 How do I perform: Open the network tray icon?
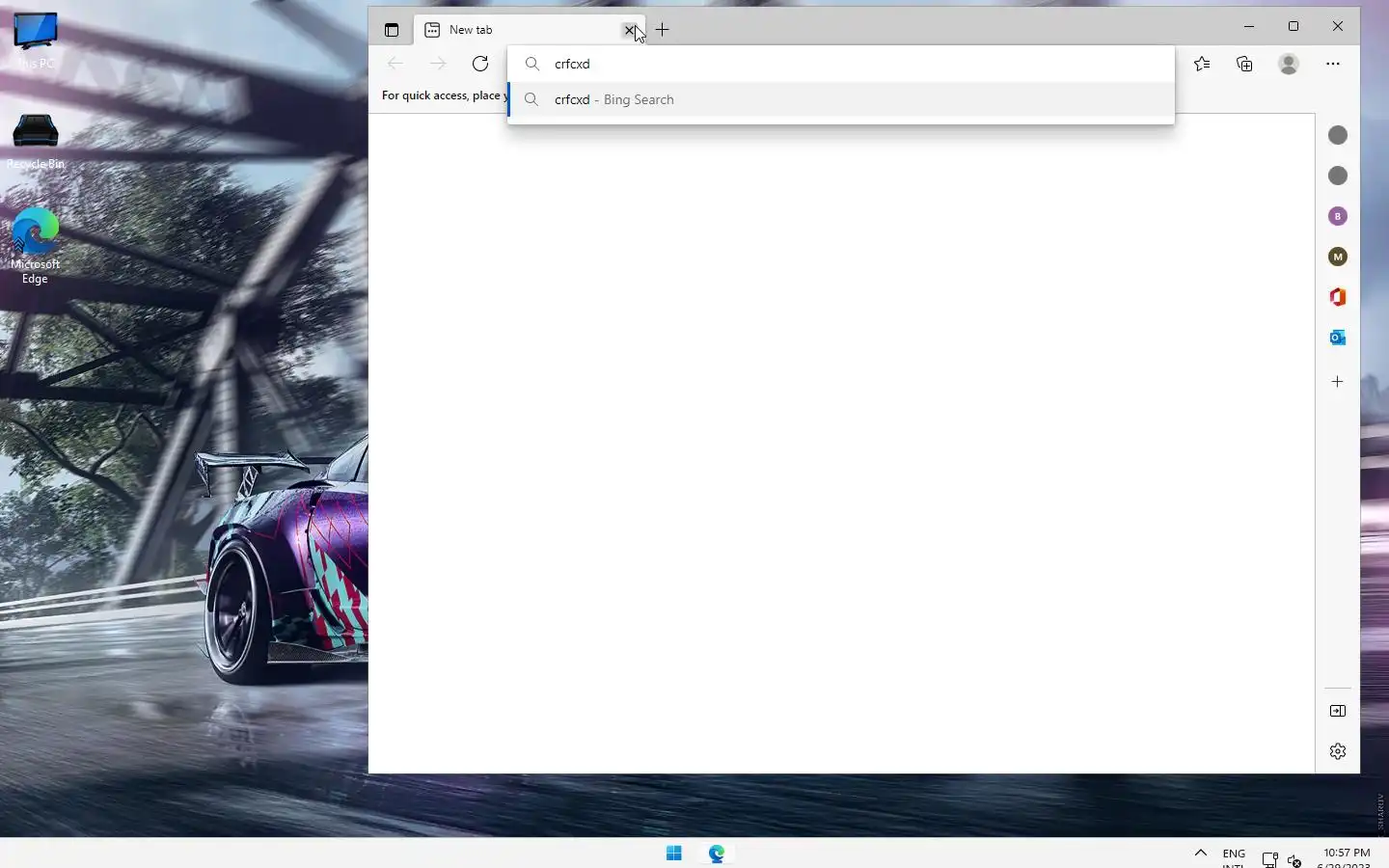click(1270, 860)
